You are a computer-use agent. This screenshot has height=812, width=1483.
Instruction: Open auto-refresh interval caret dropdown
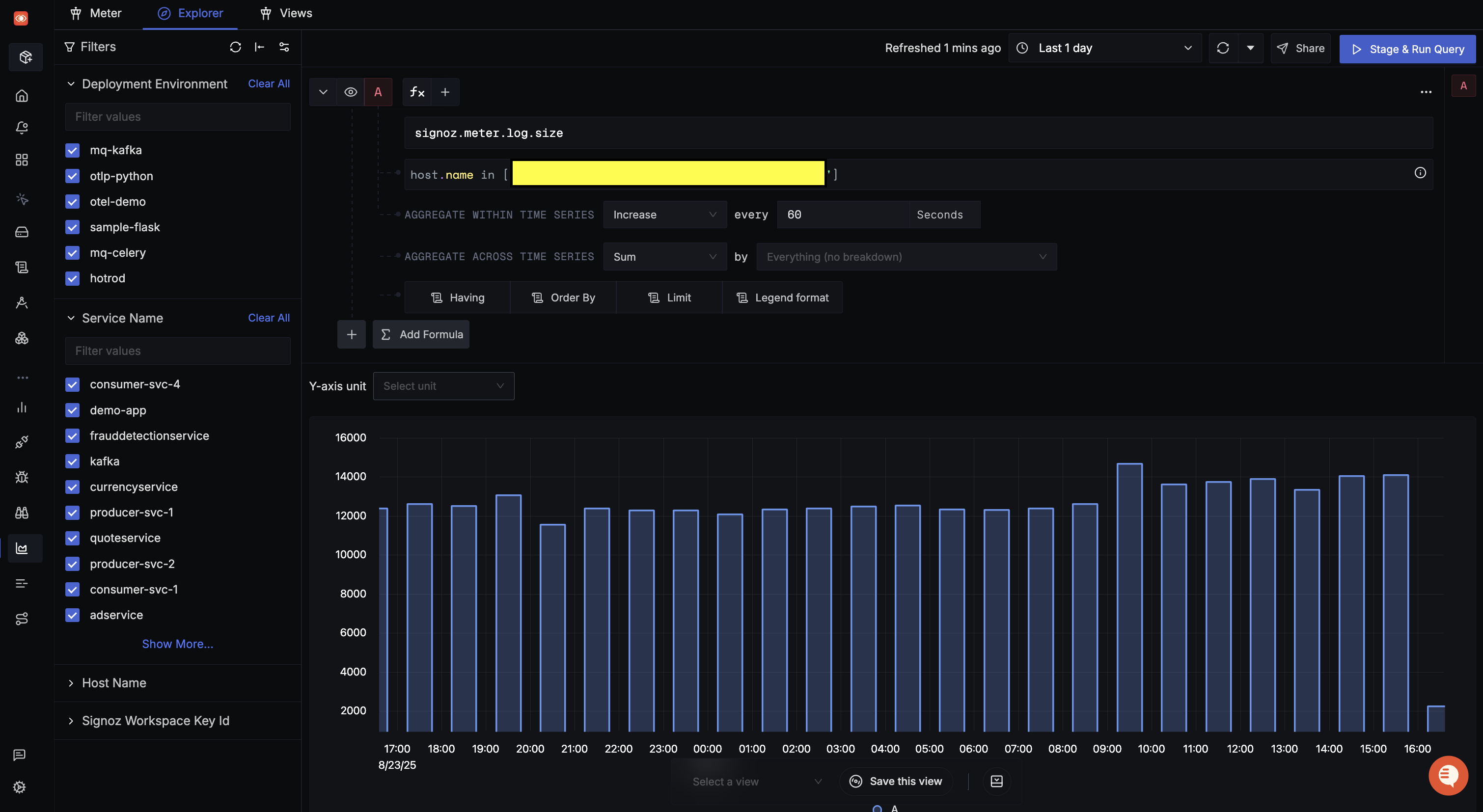click(x=1250, y=48)
